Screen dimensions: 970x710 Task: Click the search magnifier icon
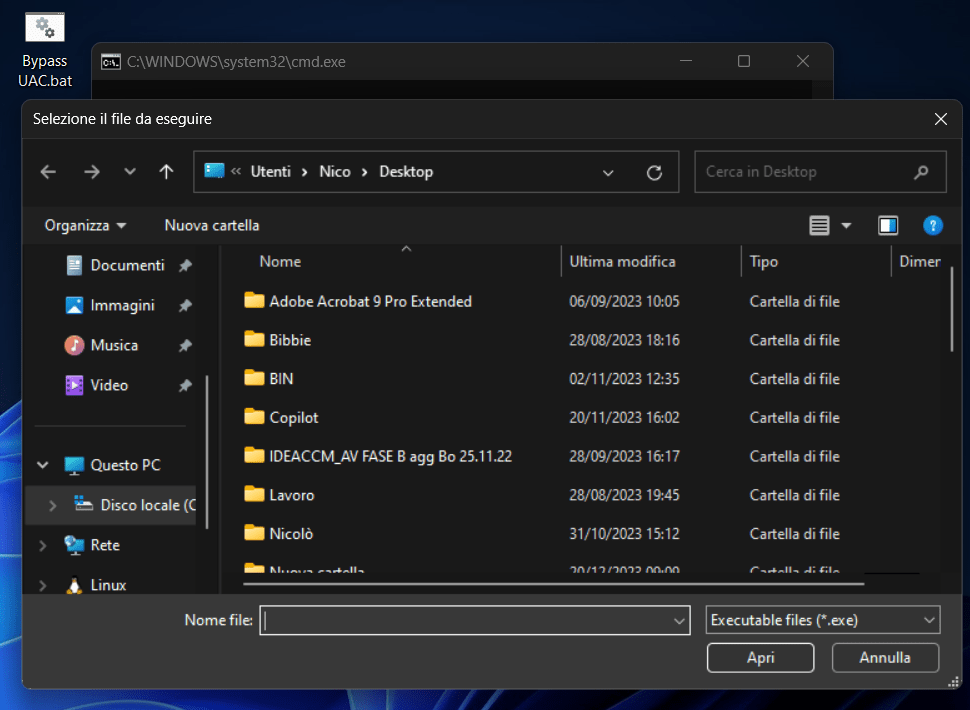click(x=921, y=172)
